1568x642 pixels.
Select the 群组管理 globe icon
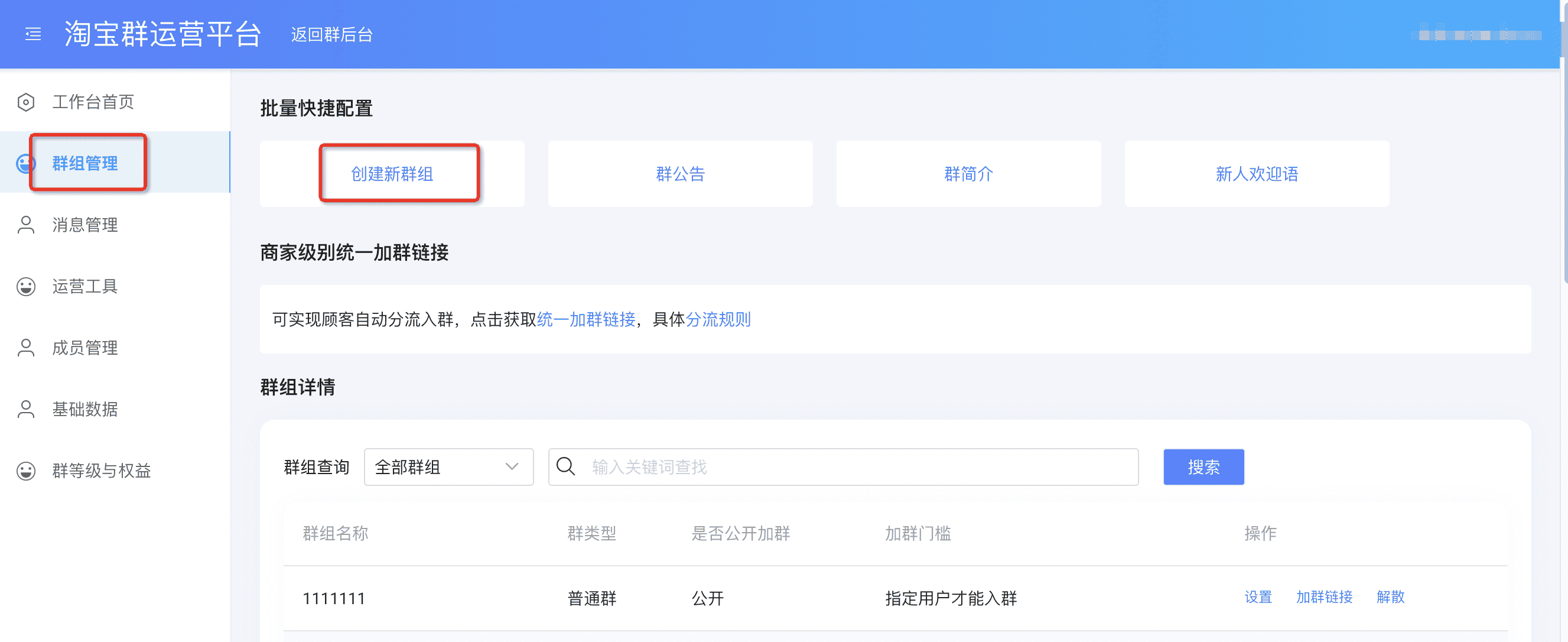point(25,163)
